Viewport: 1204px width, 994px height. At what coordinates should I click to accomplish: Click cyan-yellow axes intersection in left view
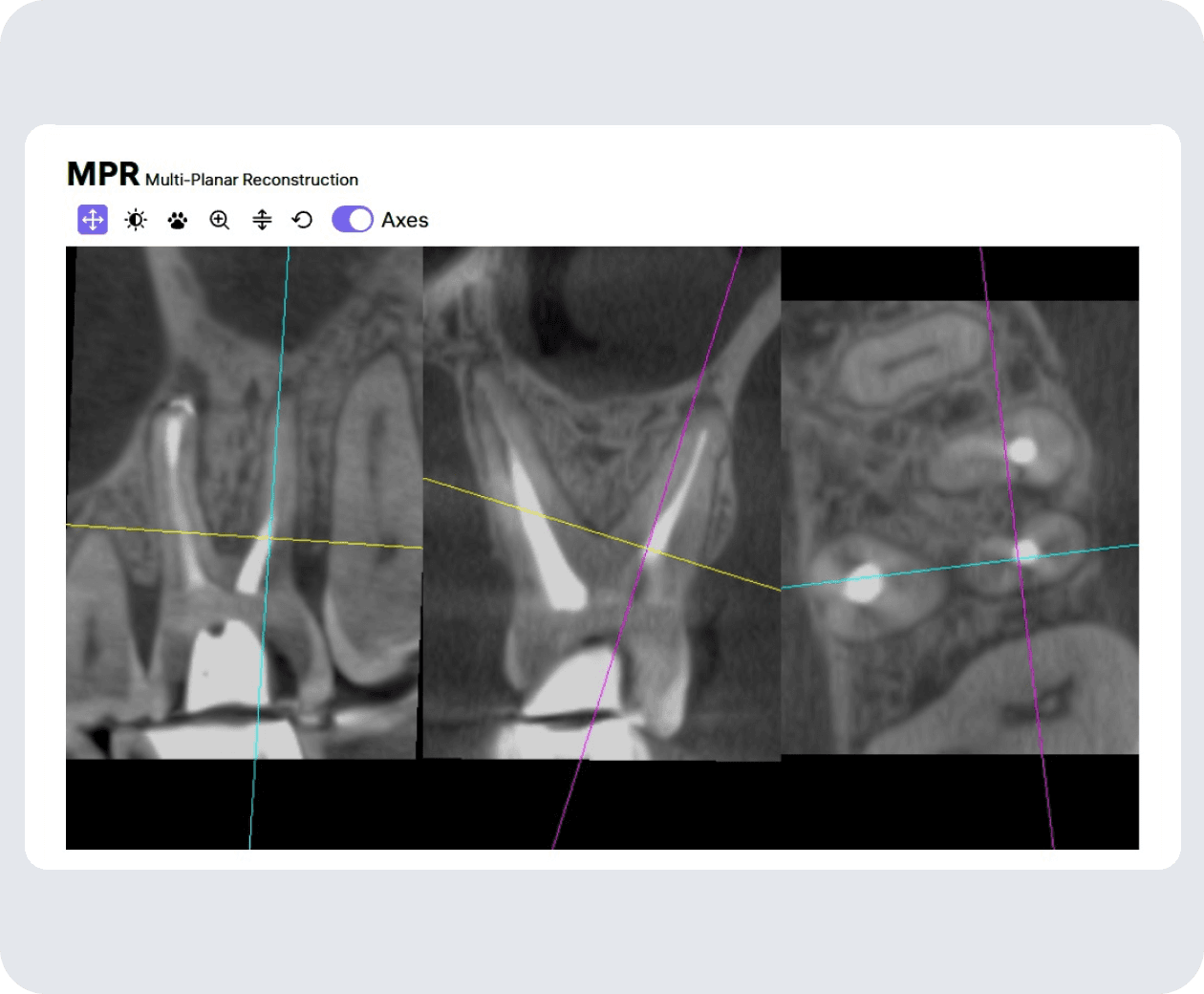pyautogui.click(x=269, y=539)
